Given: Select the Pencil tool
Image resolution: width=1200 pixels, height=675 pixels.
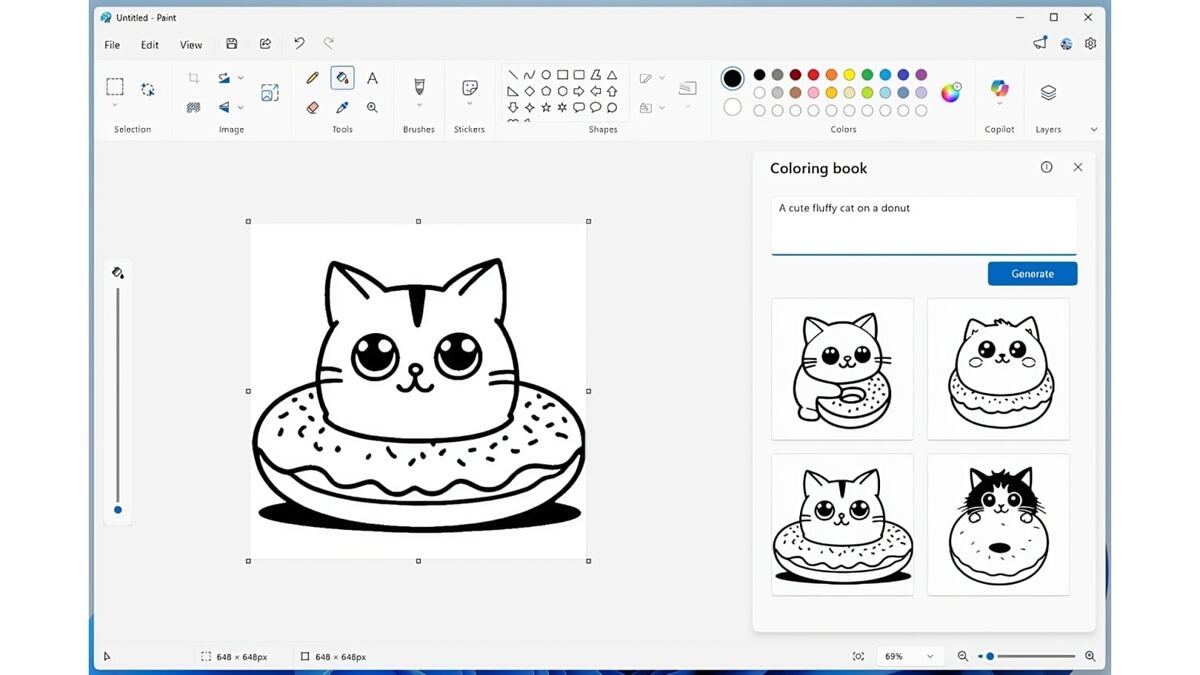Looking at the screenshot, I should (x=311, y=77).
